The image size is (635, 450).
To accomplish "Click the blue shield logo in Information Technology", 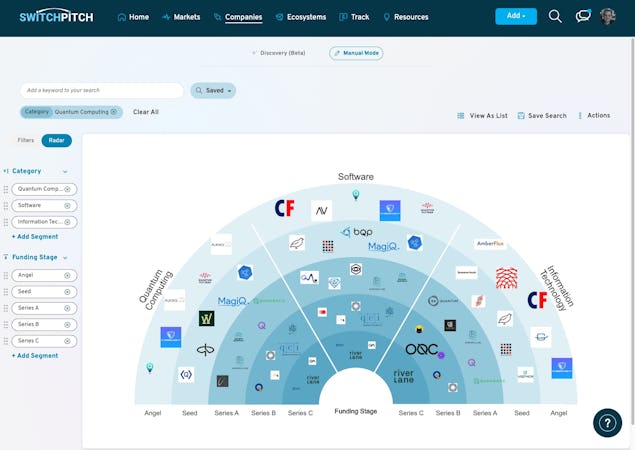I will [x=562, y=368].
